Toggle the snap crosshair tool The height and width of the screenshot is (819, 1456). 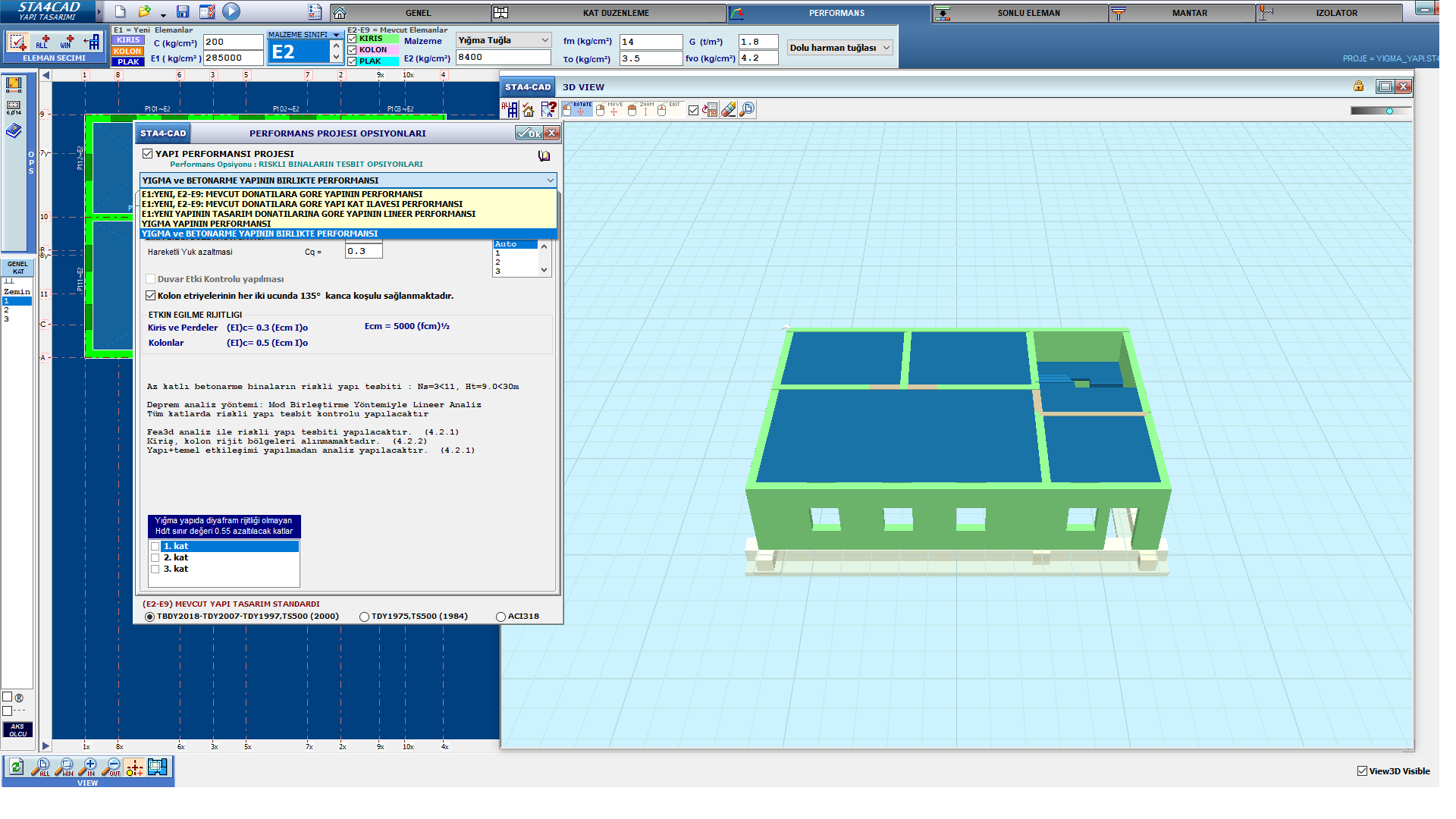134,767
